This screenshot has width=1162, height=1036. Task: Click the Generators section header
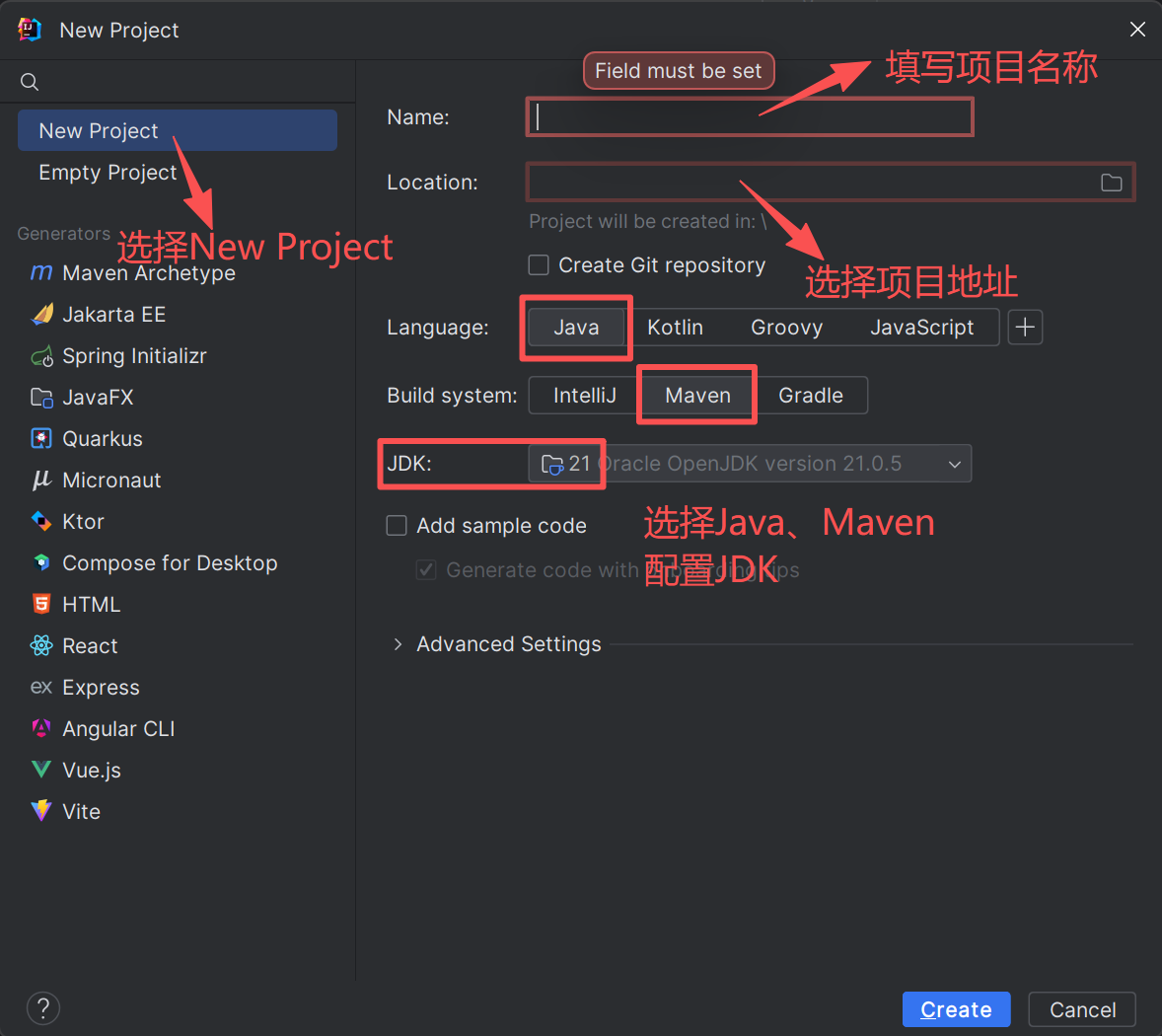pyautogui.click(x=64, y=234)
